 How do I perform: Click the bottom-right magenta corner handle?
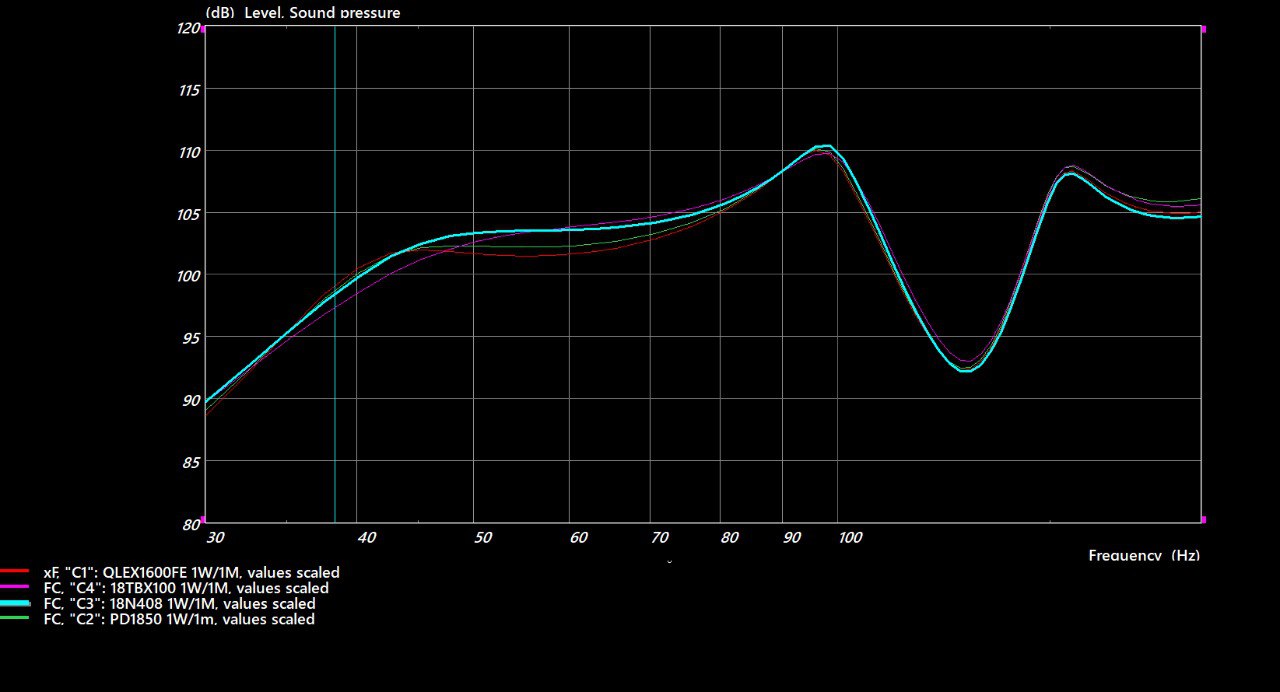[1202, 520]
